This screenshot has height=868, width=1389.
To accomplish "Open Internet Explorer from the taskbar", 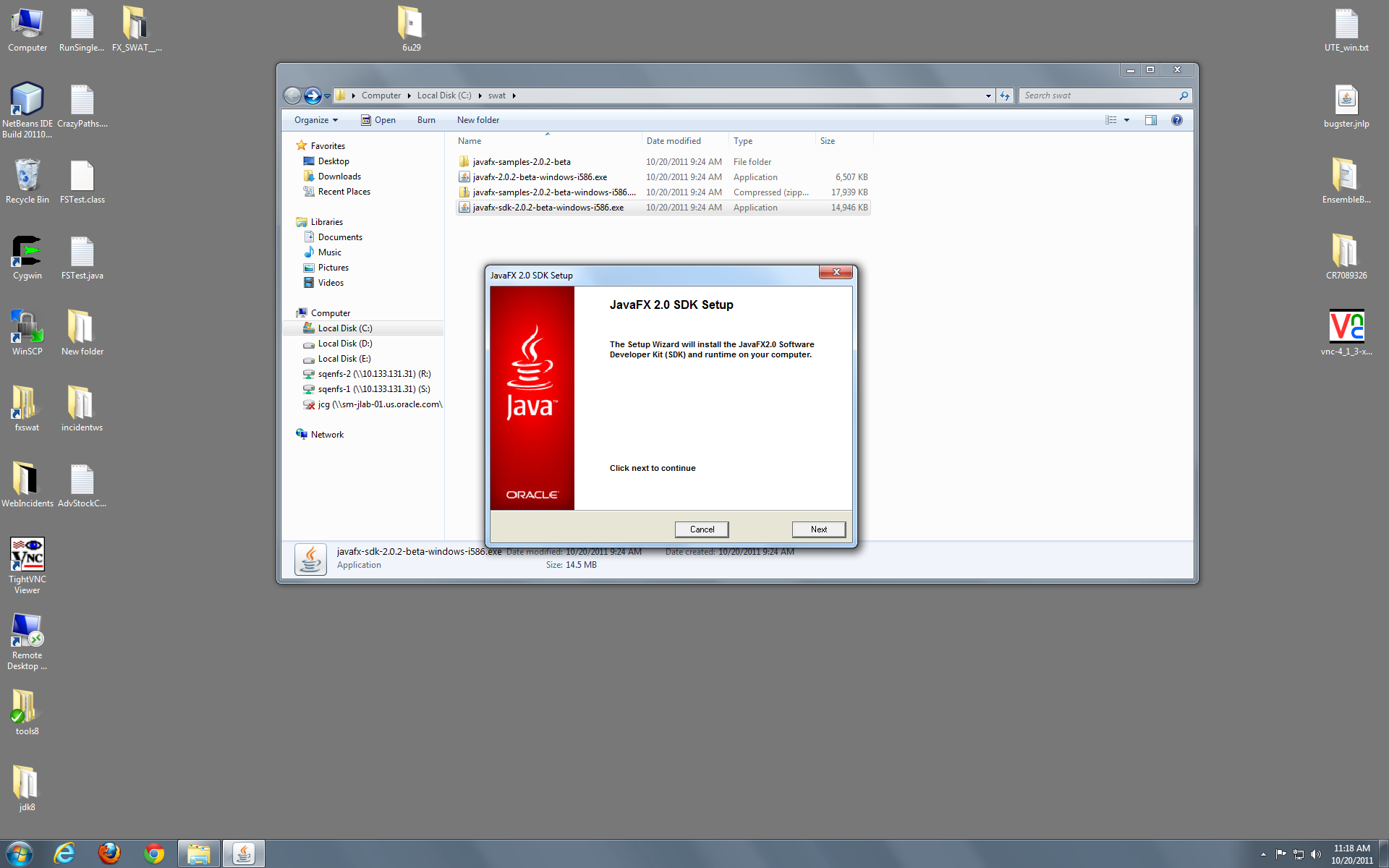I will (x=65, y=854).
